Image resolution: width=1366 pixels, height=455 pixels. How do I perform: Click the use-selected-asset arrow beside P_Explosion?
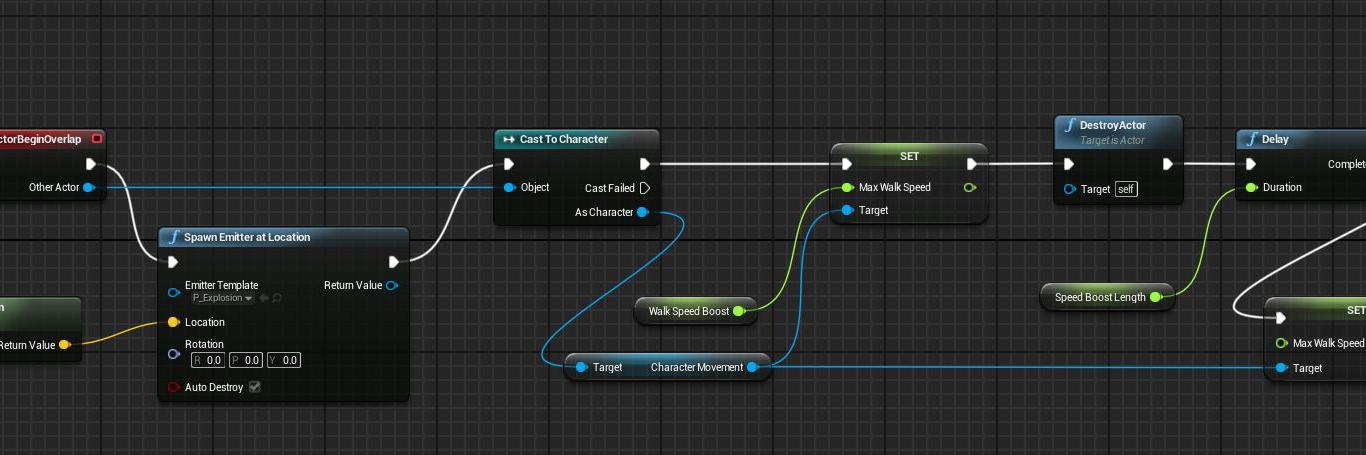[264, 298]
